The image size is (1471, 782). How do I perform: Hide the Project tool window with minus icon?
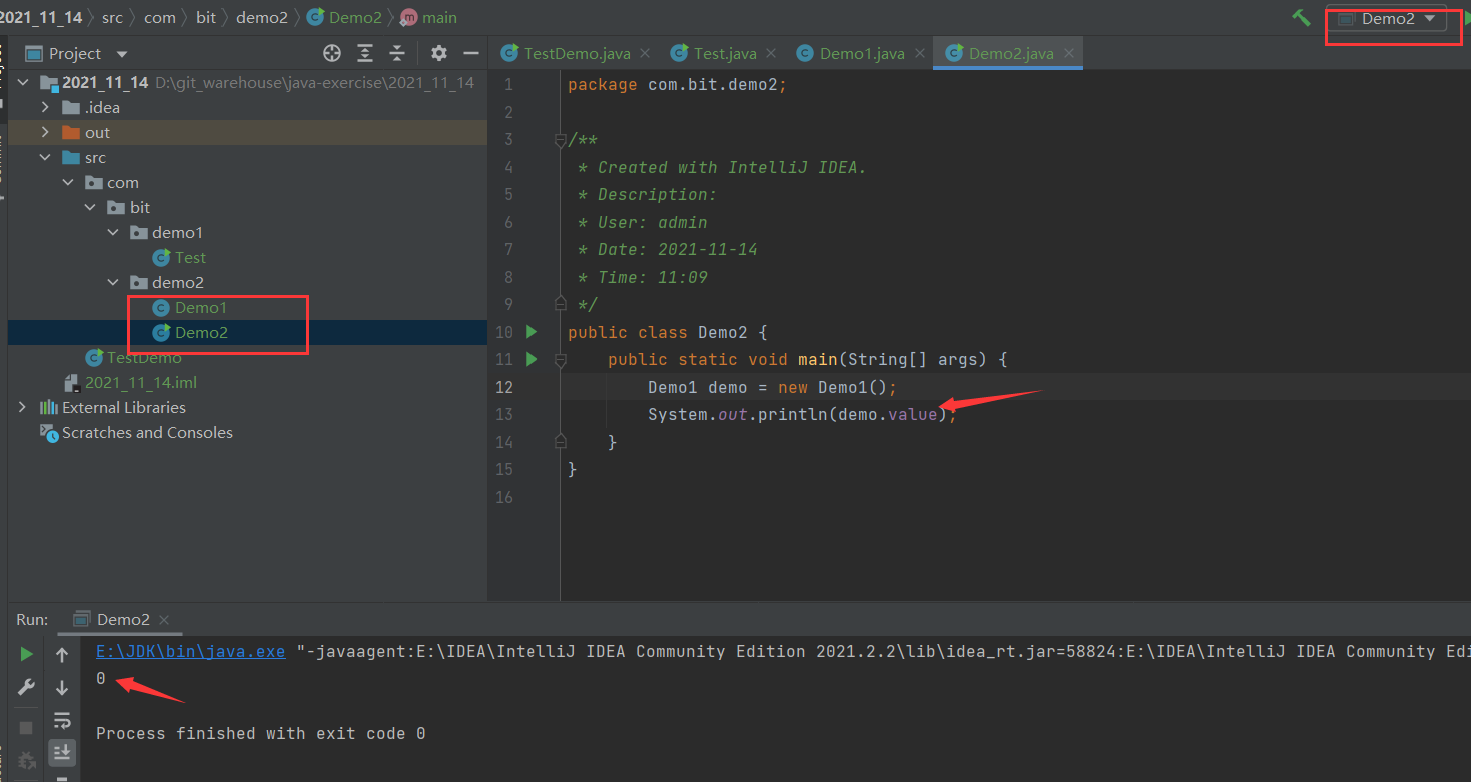470,53
